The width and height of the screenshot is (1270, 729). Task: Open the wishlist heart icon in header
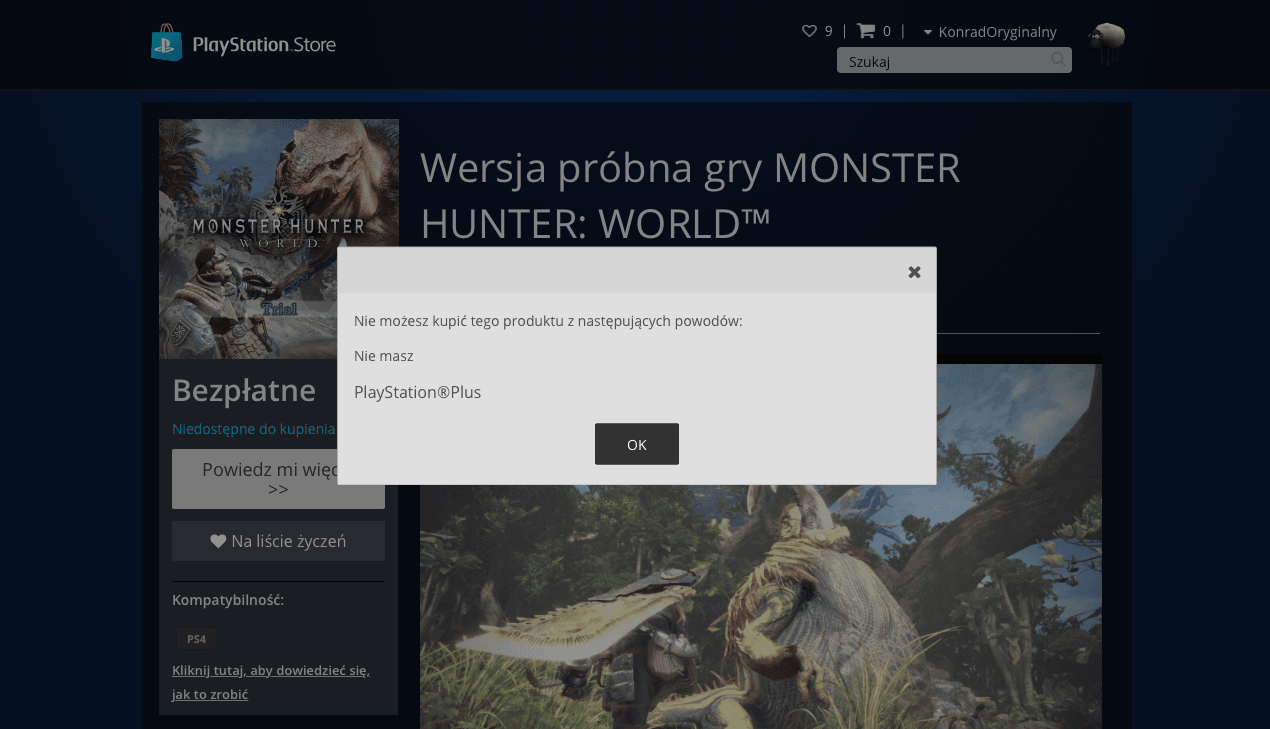pyautogui.click(x=809, y=31)
